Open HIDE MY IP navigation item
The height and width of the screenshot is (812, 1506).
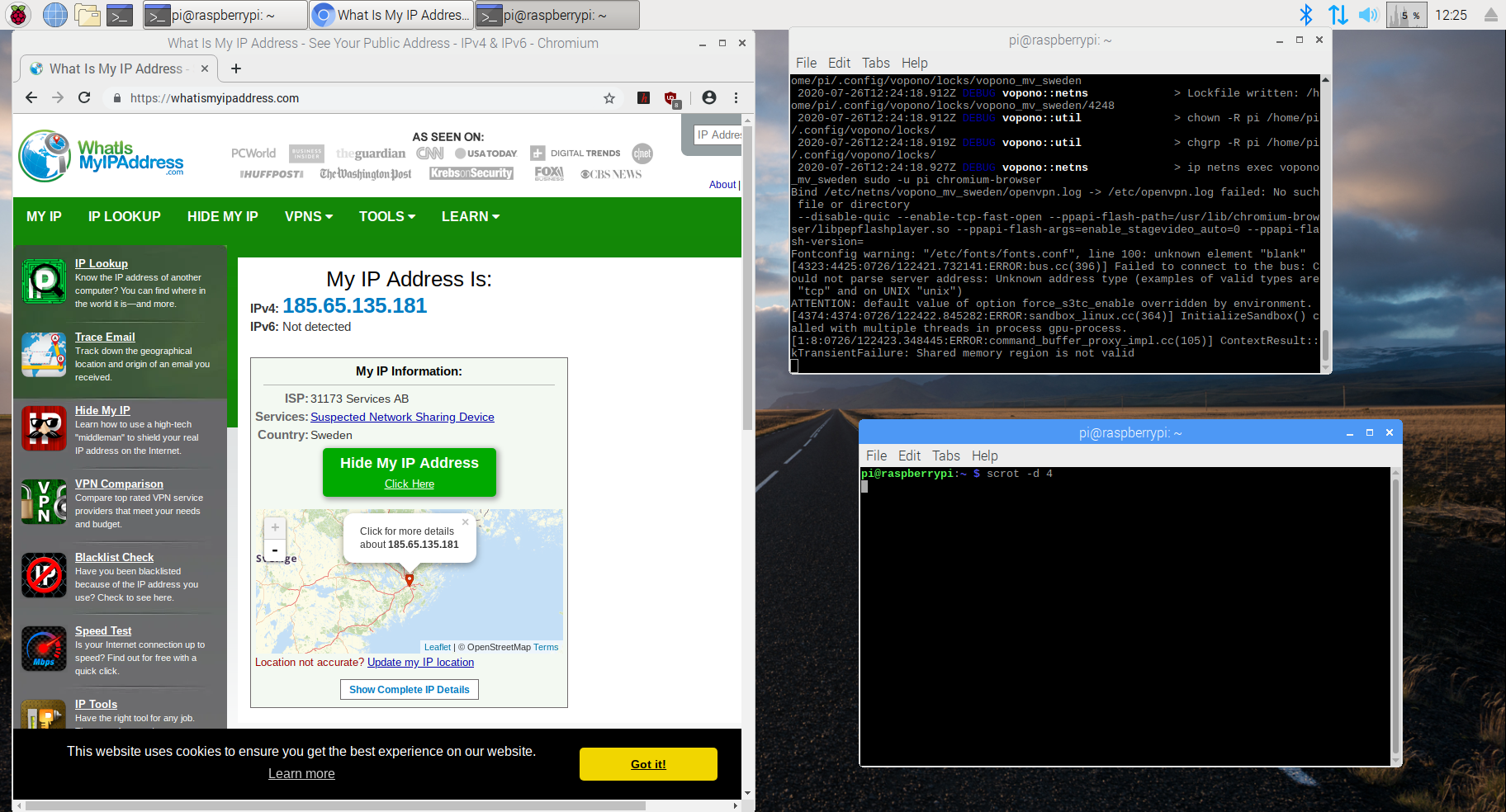point(223,216)
